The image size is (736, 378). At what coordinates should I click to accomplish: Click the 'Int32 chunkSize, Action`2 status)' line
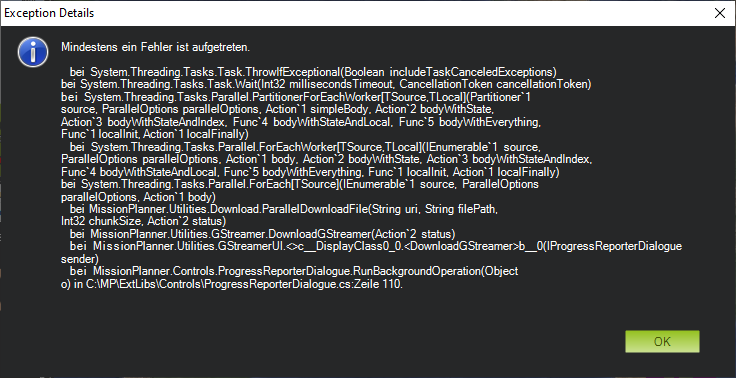[144, 222]
